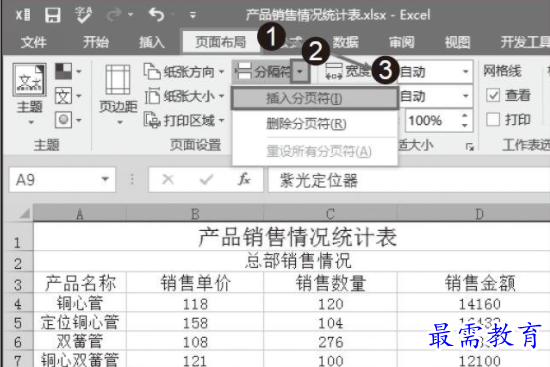Open the Name Box dropdown arrow
Image resolution: width=550 pixels, height=367 pixels.
[x=105, y=180]
